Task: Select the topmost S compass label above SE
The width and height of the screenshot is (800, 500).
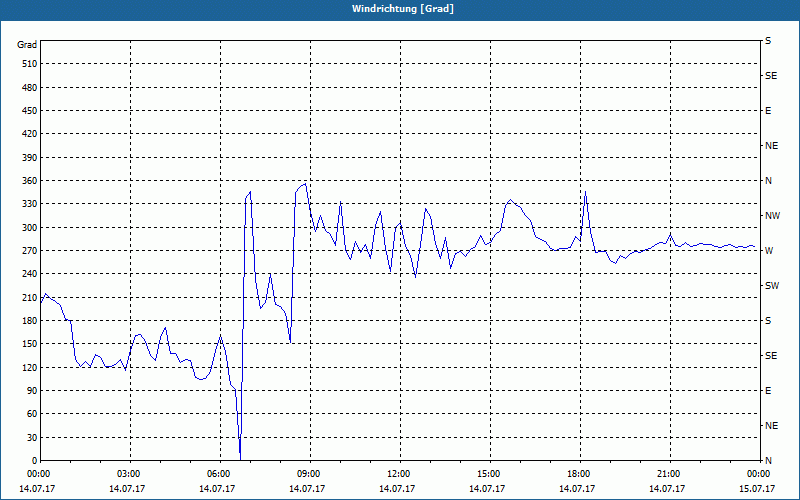Action: coord(768,41)
